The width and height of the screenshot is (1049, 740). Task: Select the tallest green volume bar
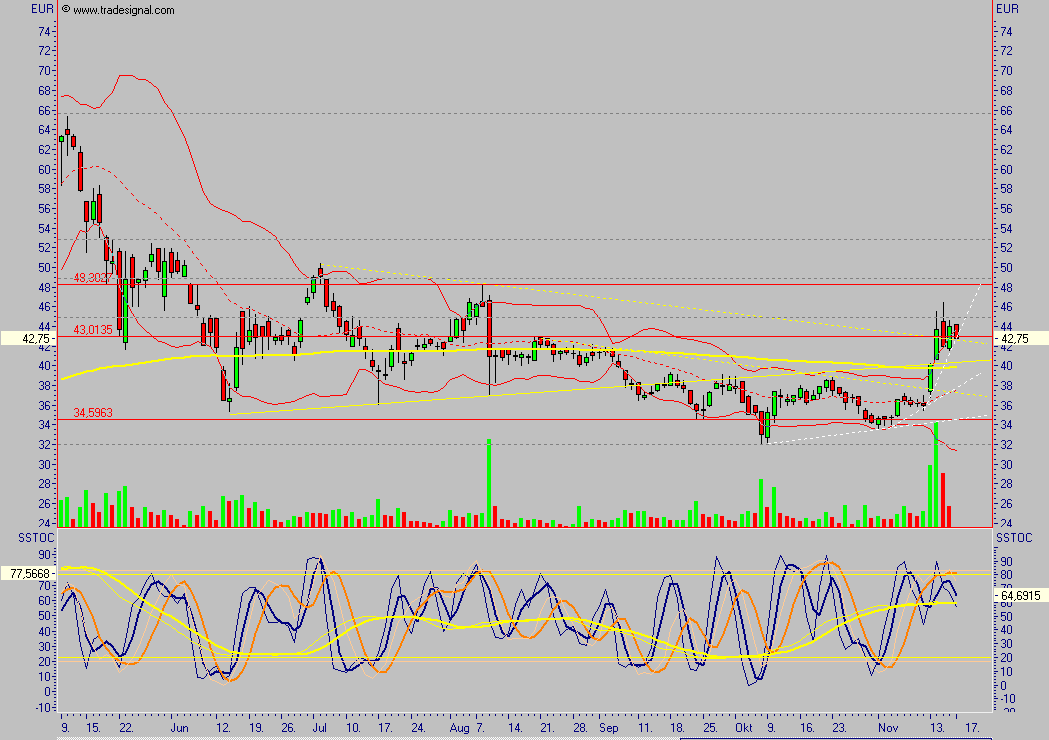(489, 480)
